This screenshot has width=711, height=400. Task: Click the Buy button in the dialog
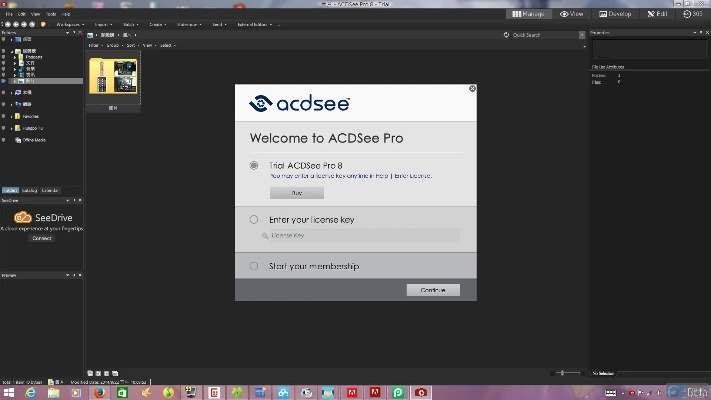(x=296, y=192)
